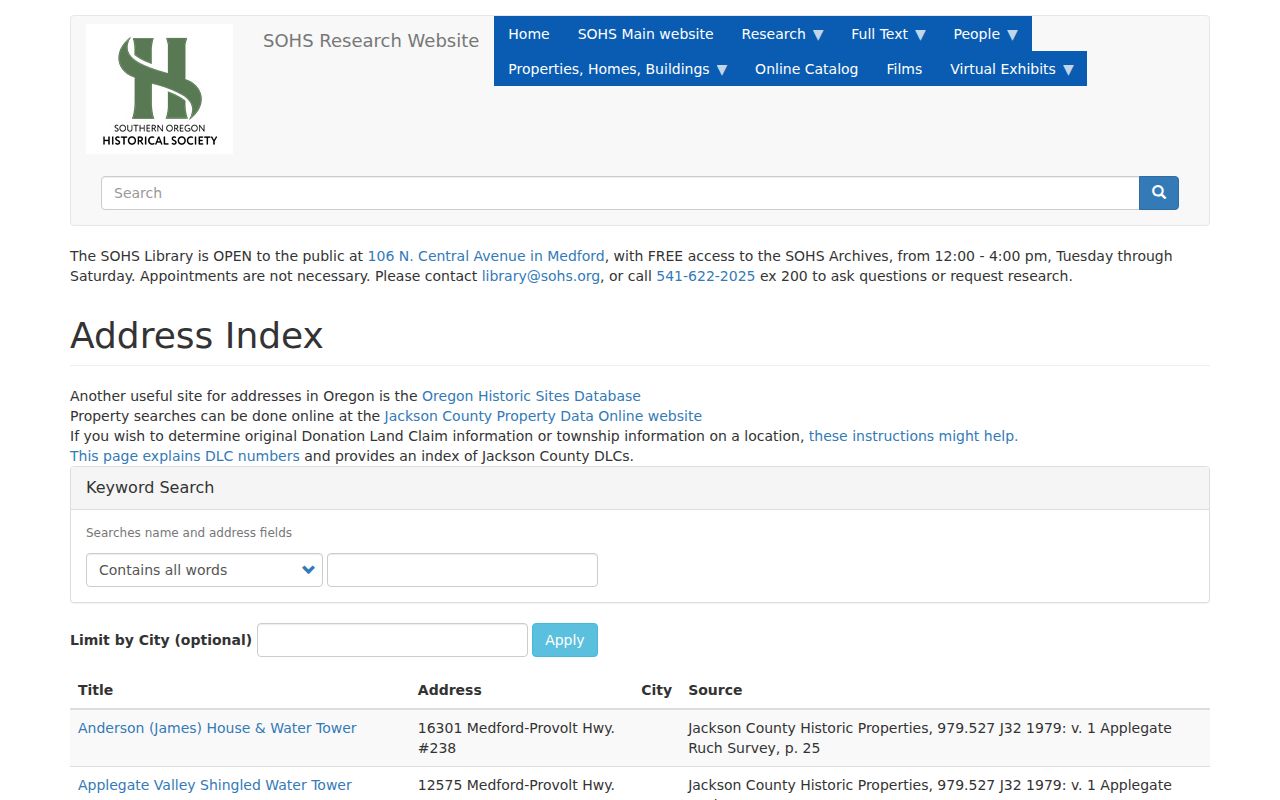Click the blue magnifier search button
Image resolution: width=1280 pixels, height=800 pixels.
[x=1159, y=193]
